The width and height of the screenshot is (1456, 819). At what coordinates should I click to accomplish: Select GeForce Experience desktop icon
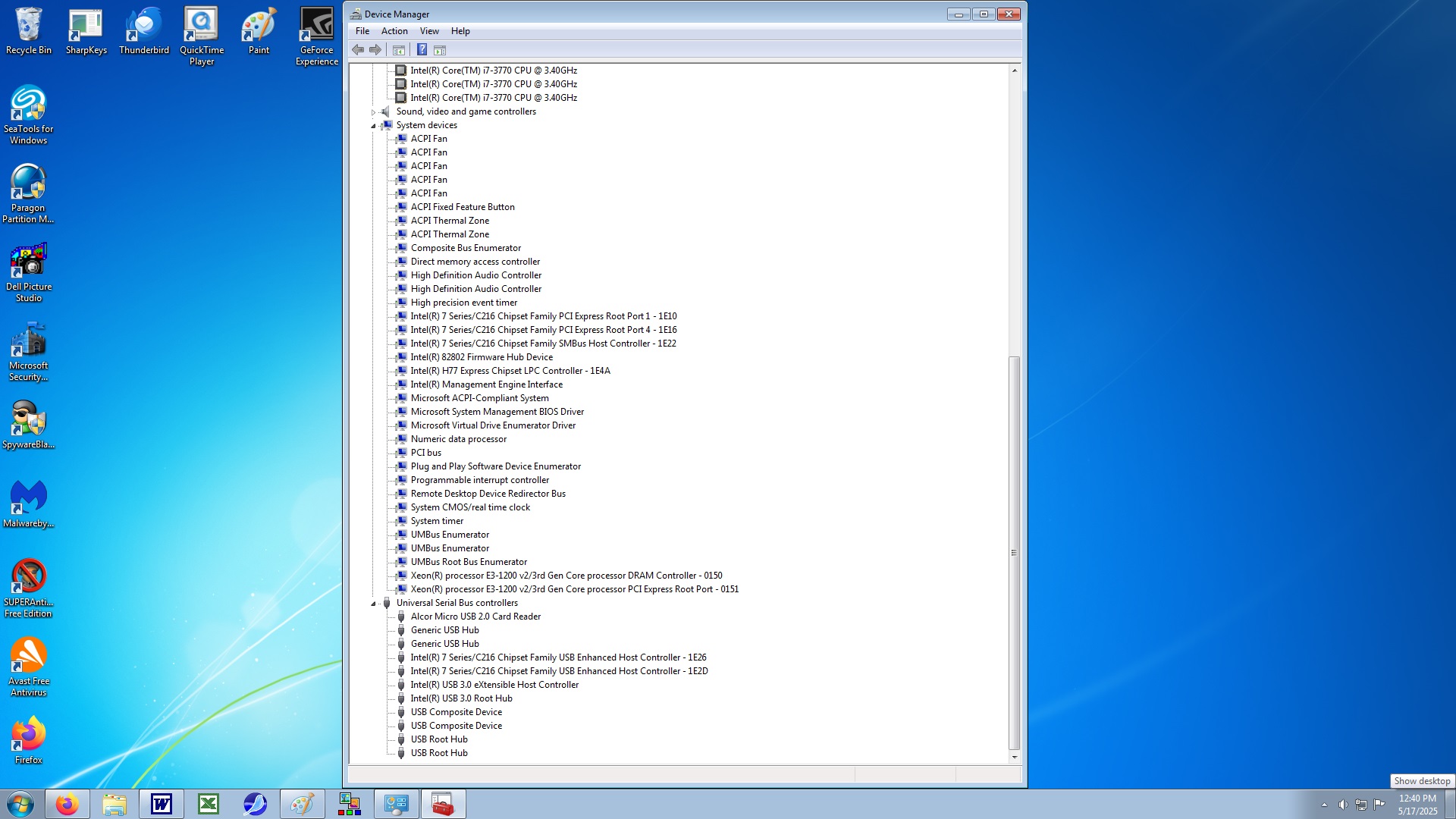[317, 36]
